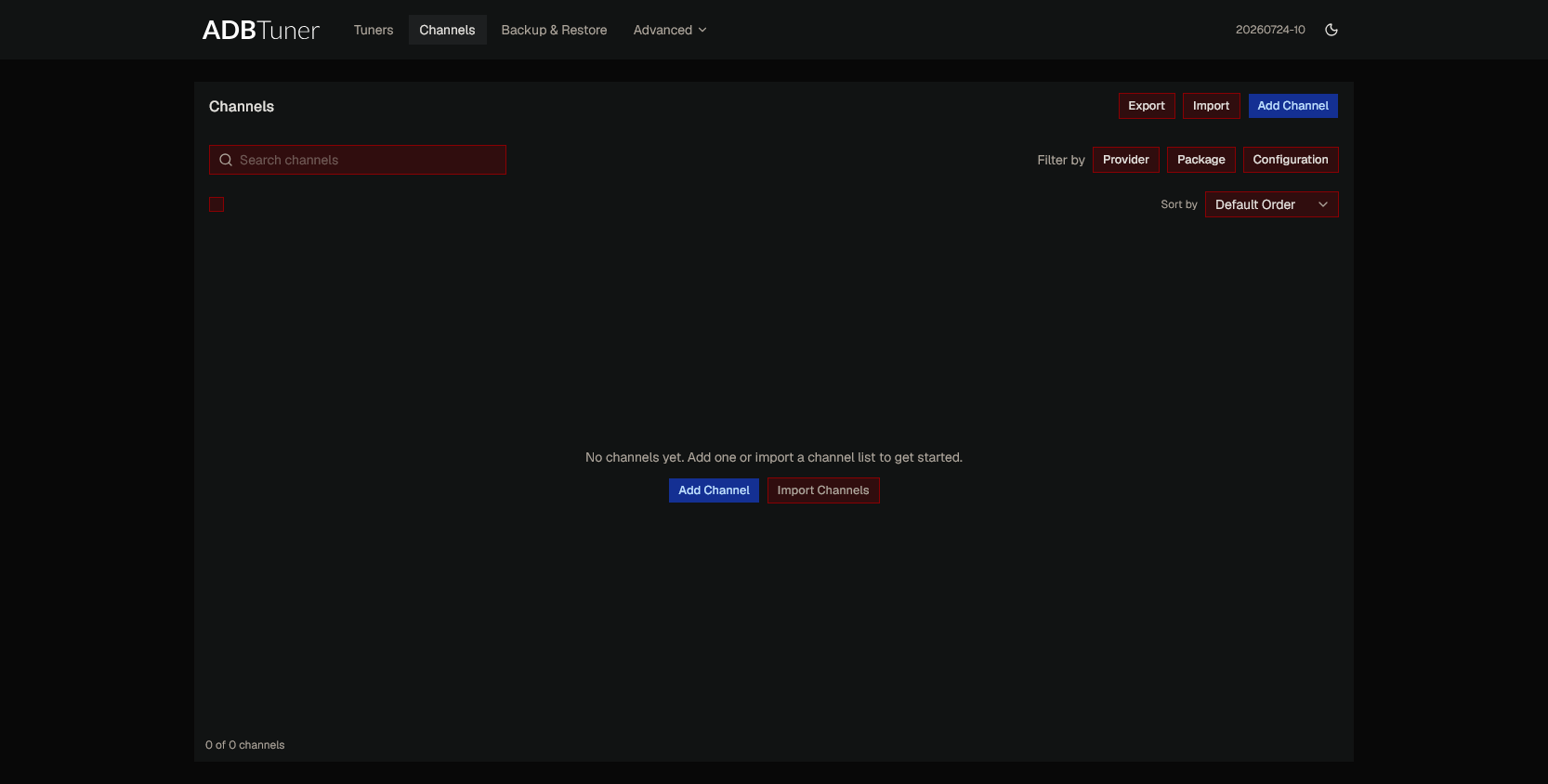Open the Provider filter
Image resolution: width=1548 pixels, height=784 pixels.
tap(1126, 160)
